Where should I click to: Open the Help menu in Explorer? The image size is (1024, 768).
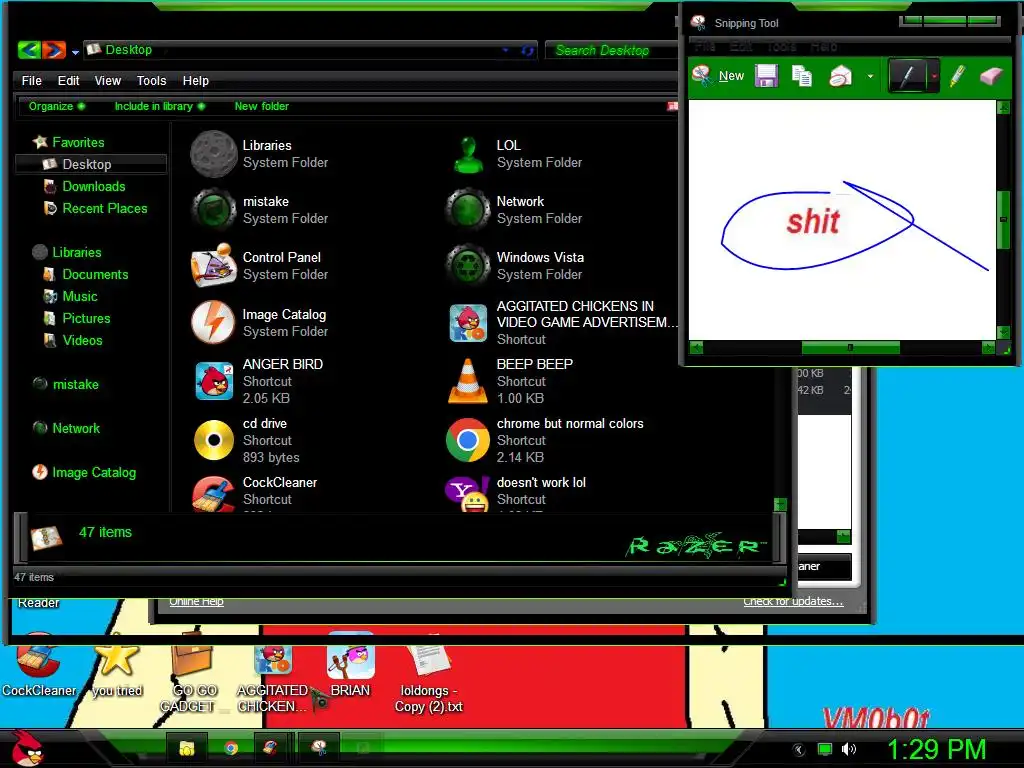pos(195,81)
